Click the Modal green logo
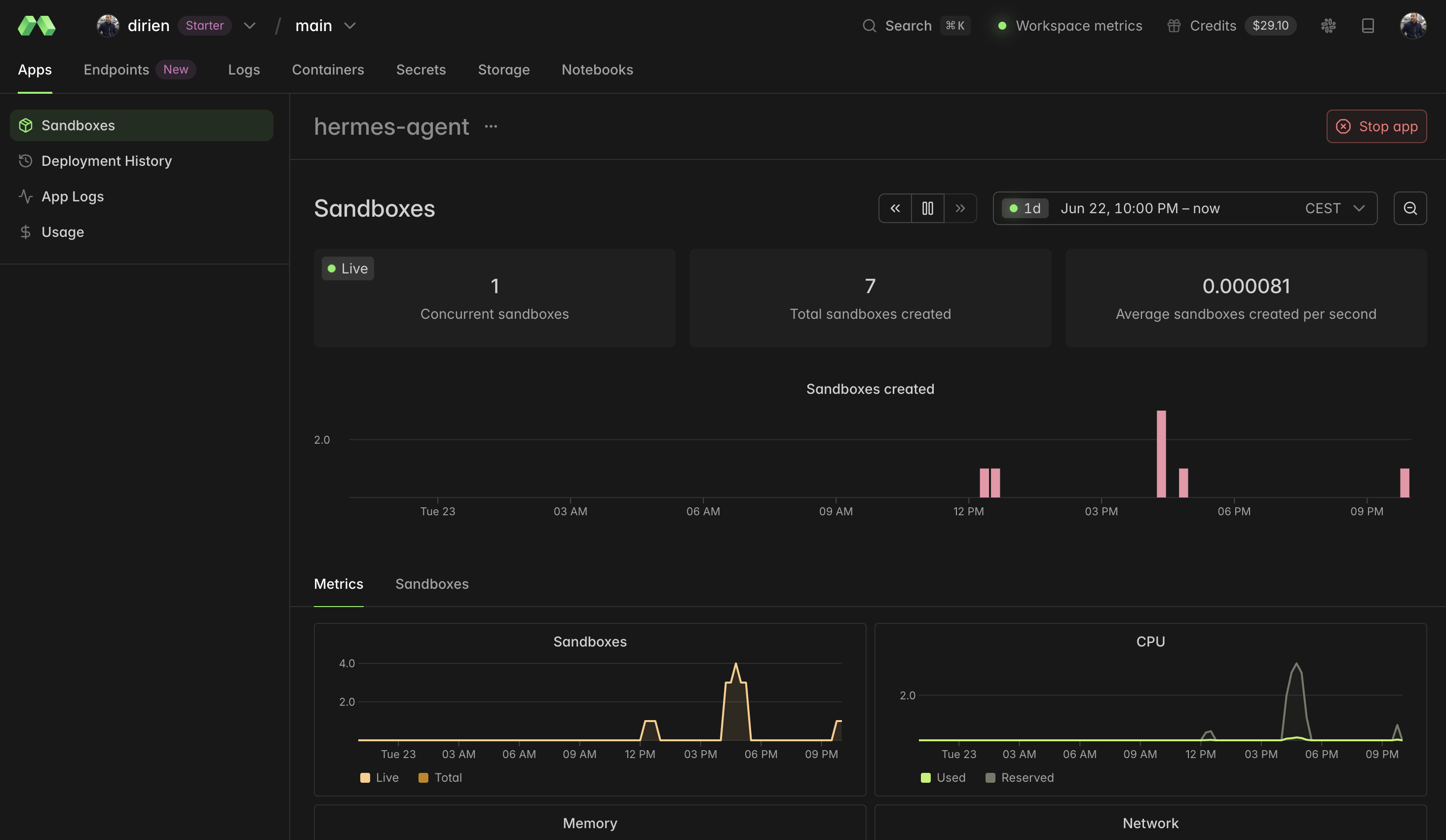Screen dimensions: 1446x840 (x=37, y=26)
